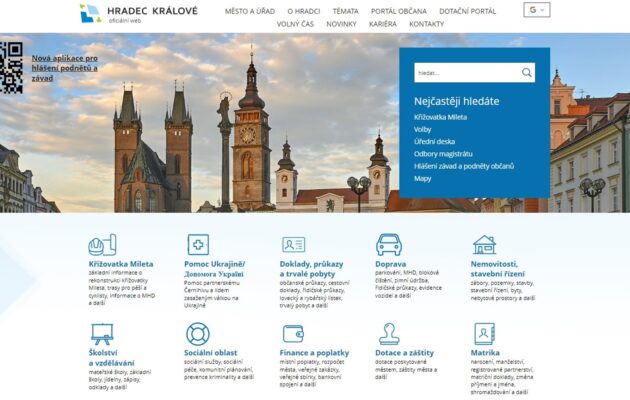The width and height of the screenshot is (630, 400).
Task: Click the Nemovitosti house icon
Action: 484,245
